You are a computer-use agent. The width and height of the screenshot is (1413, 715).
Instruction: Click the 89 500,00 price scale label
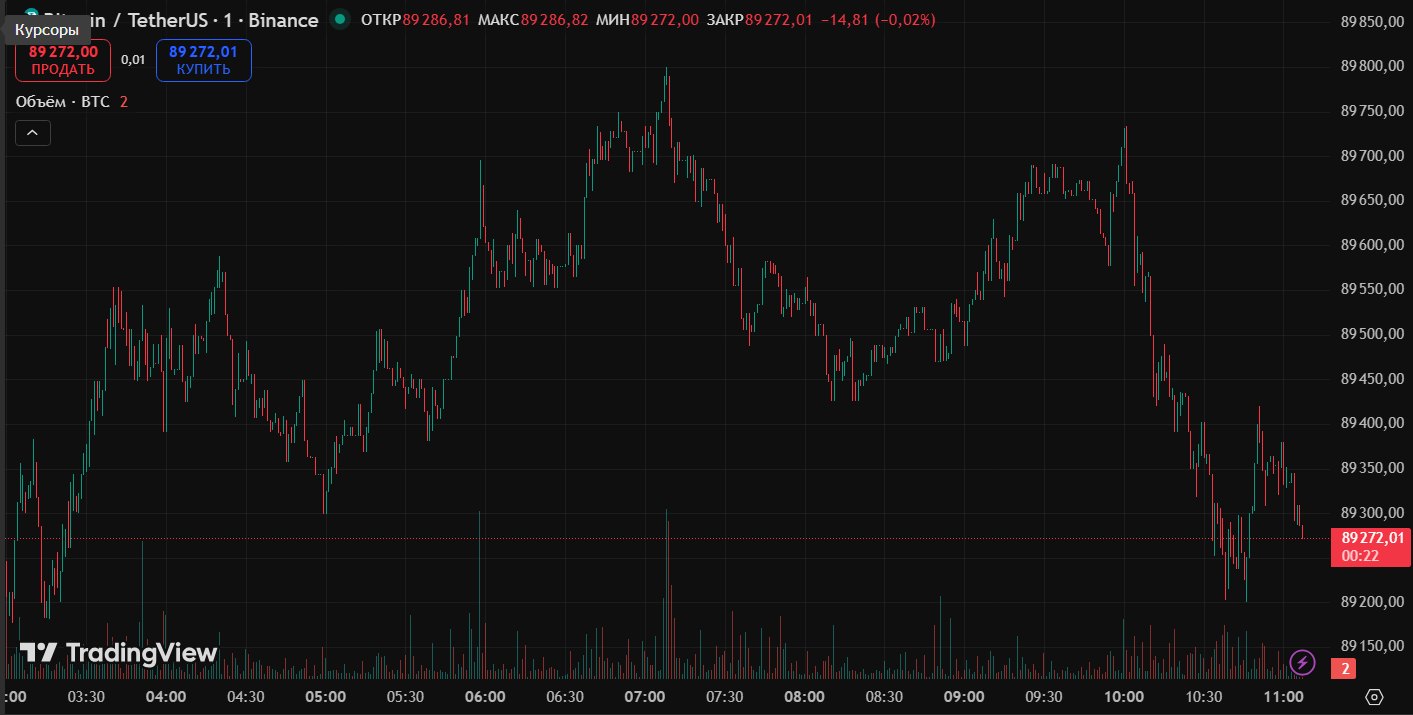(x=1372, y=334)
